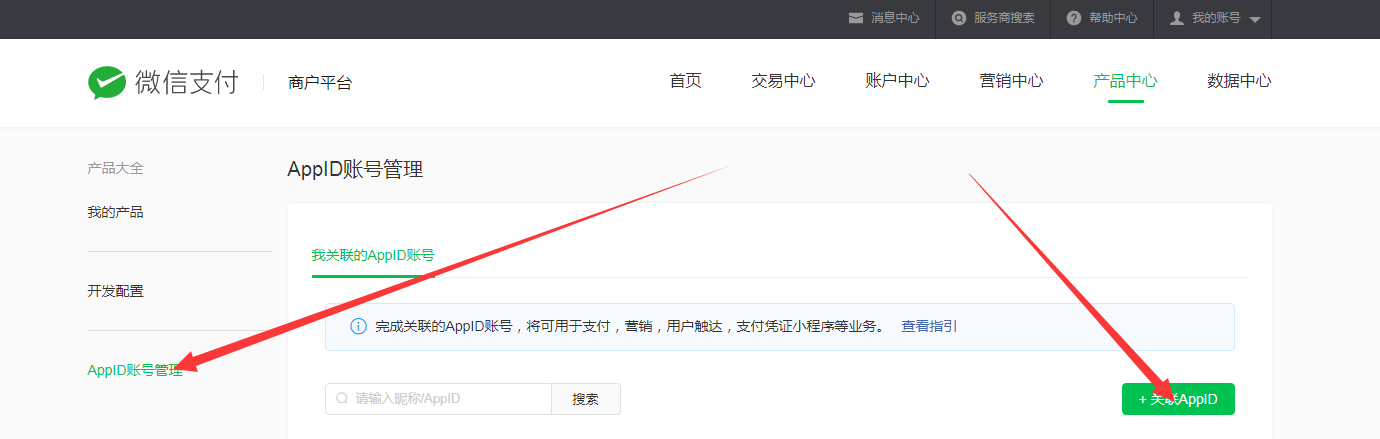Go to 首页 navigation tab

tap(685, 81)
